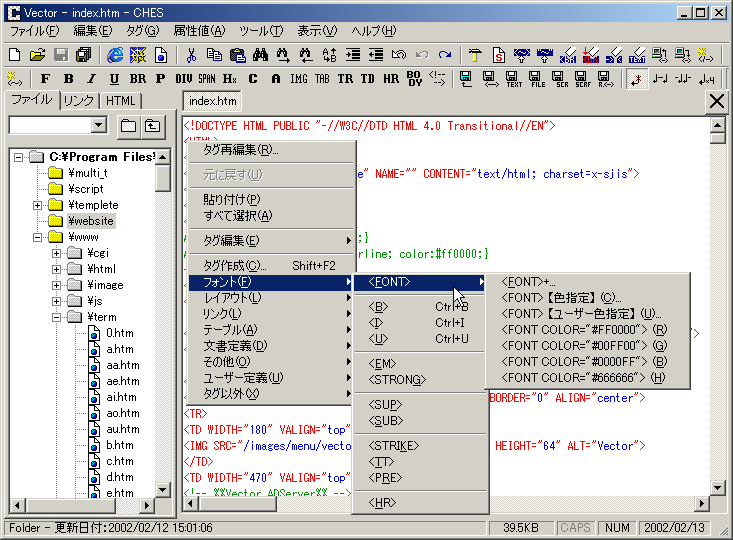
Task: Choose <PRE> from font submenu
Action: [420, 477]
